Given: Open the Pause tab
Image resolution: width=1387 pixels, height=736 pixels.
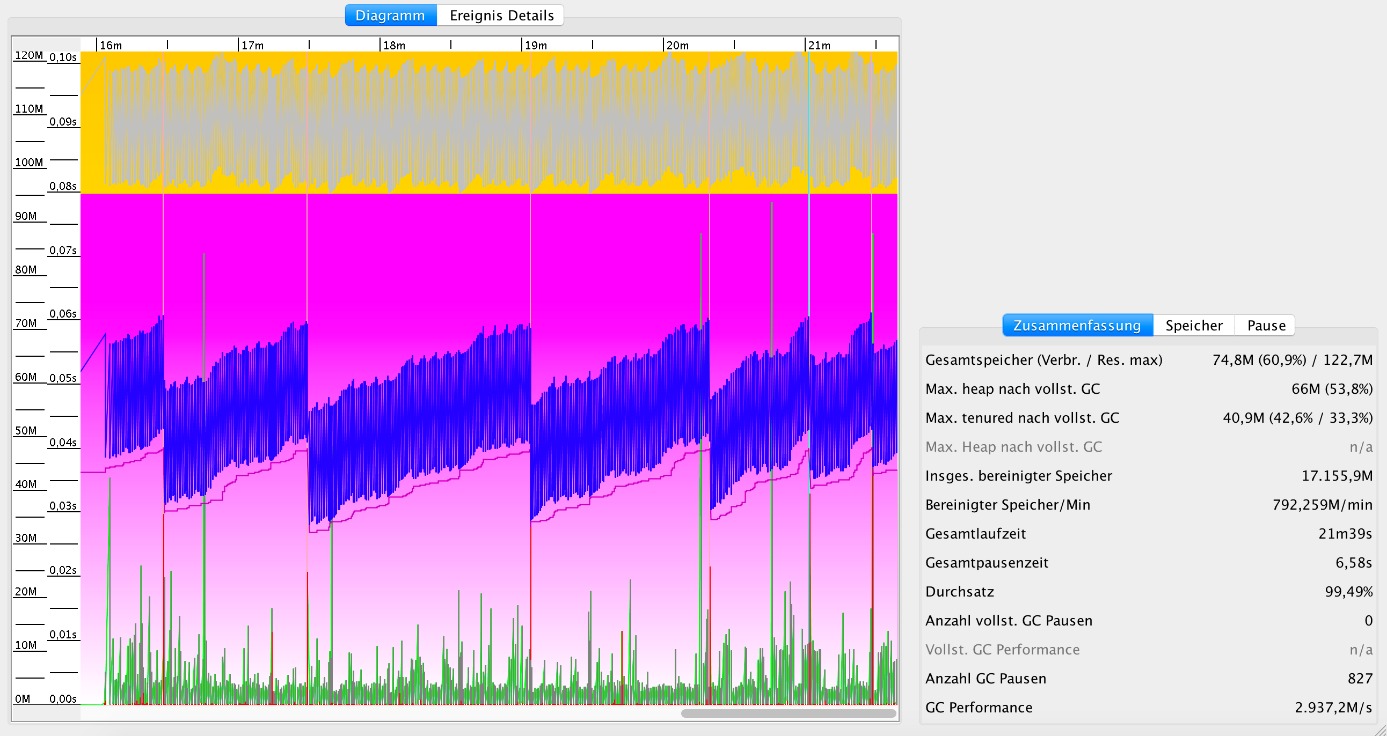Looking at the screenshot, I should coord(1265,325).
